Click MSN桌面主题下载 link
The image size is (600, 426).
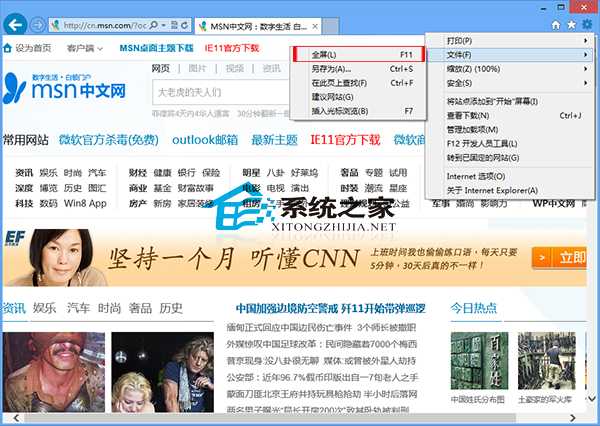point(157,48)
